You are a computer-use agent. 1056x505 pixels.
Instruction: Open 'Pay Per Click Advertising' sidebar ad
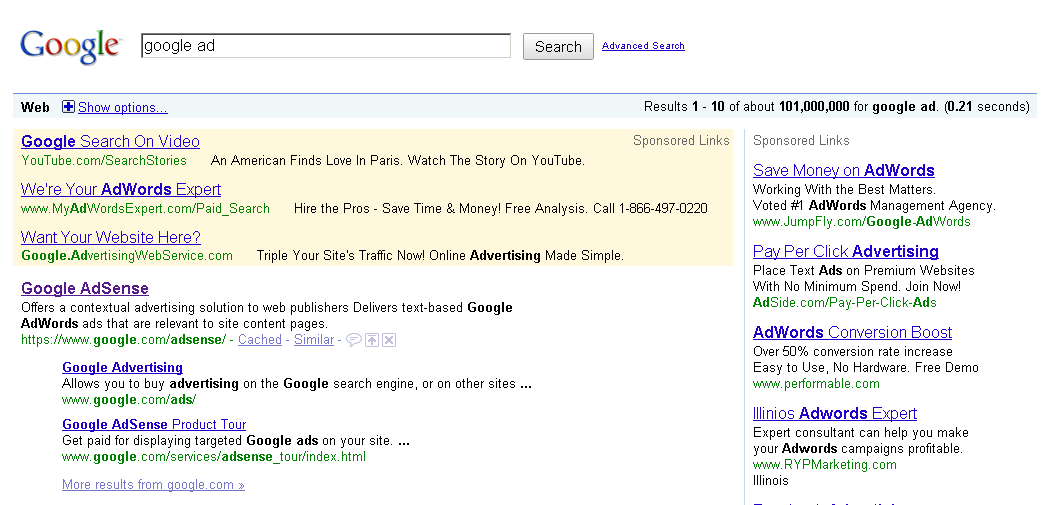pyautogui.click(x=846, y=251)
